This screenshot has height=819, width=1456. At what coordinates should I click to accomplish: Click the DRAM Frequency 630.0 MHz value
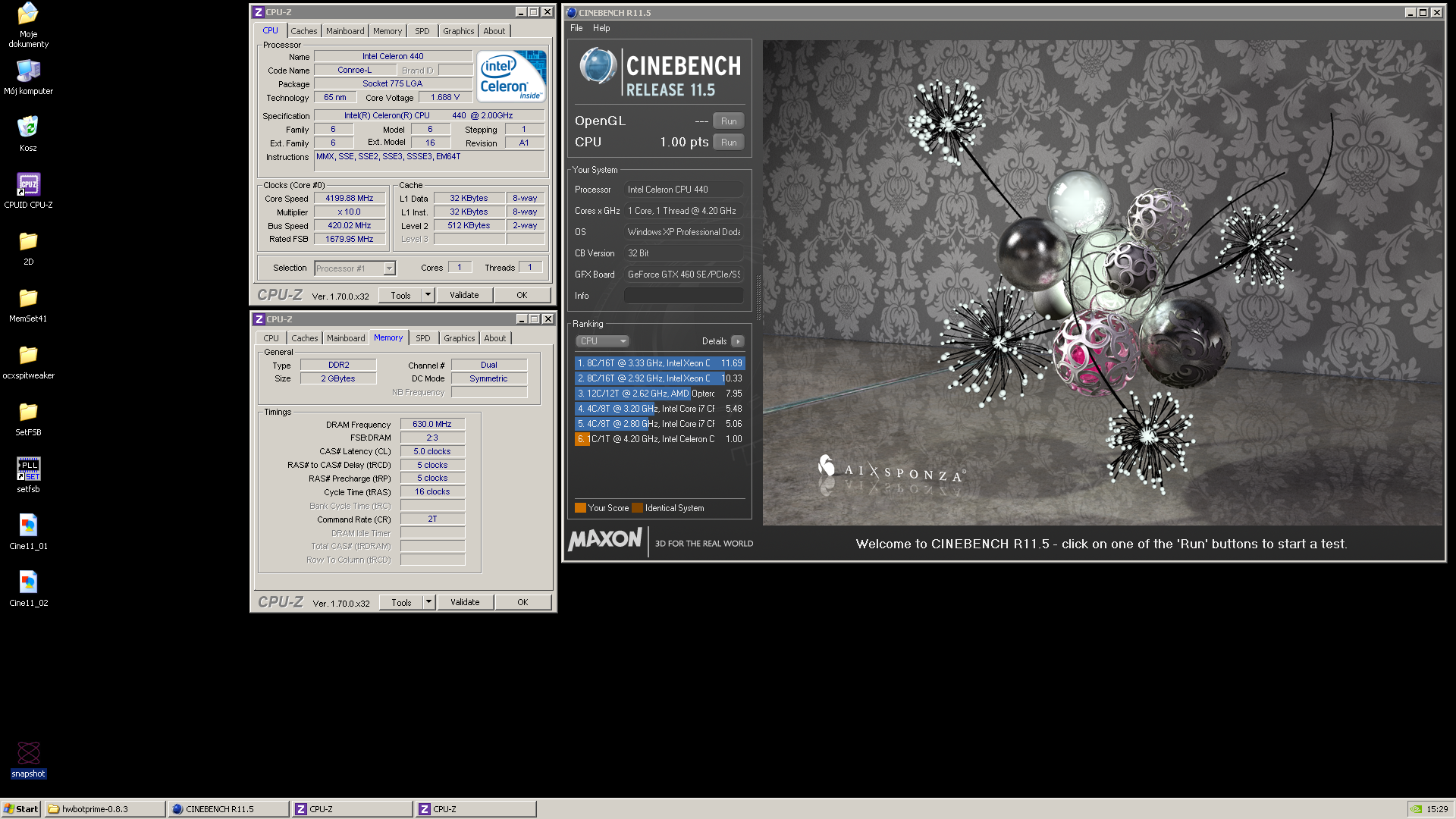point(432,425)
